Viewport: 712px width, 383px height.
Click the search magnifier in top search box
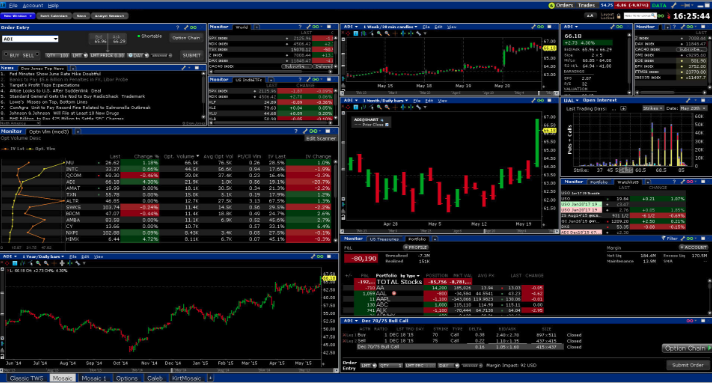point(653,15)
